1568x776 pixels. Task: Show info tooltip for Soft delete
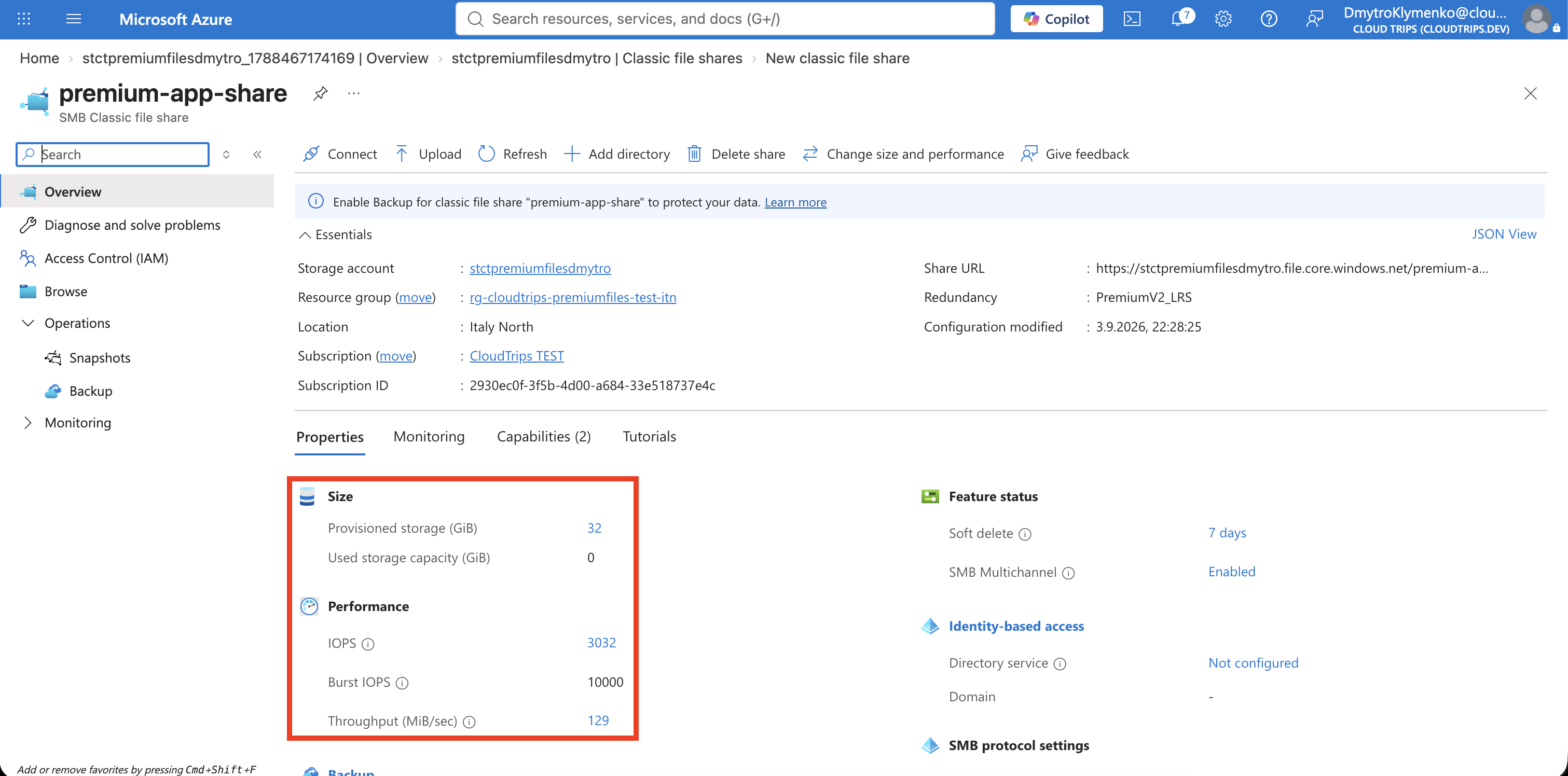click(x=1025, y=534)
